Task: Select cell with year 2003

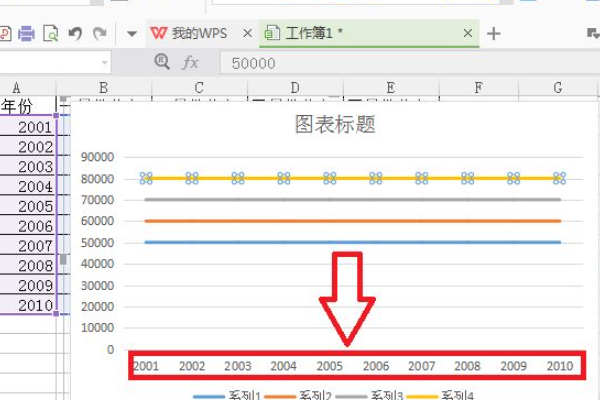Action: (28, 165)
